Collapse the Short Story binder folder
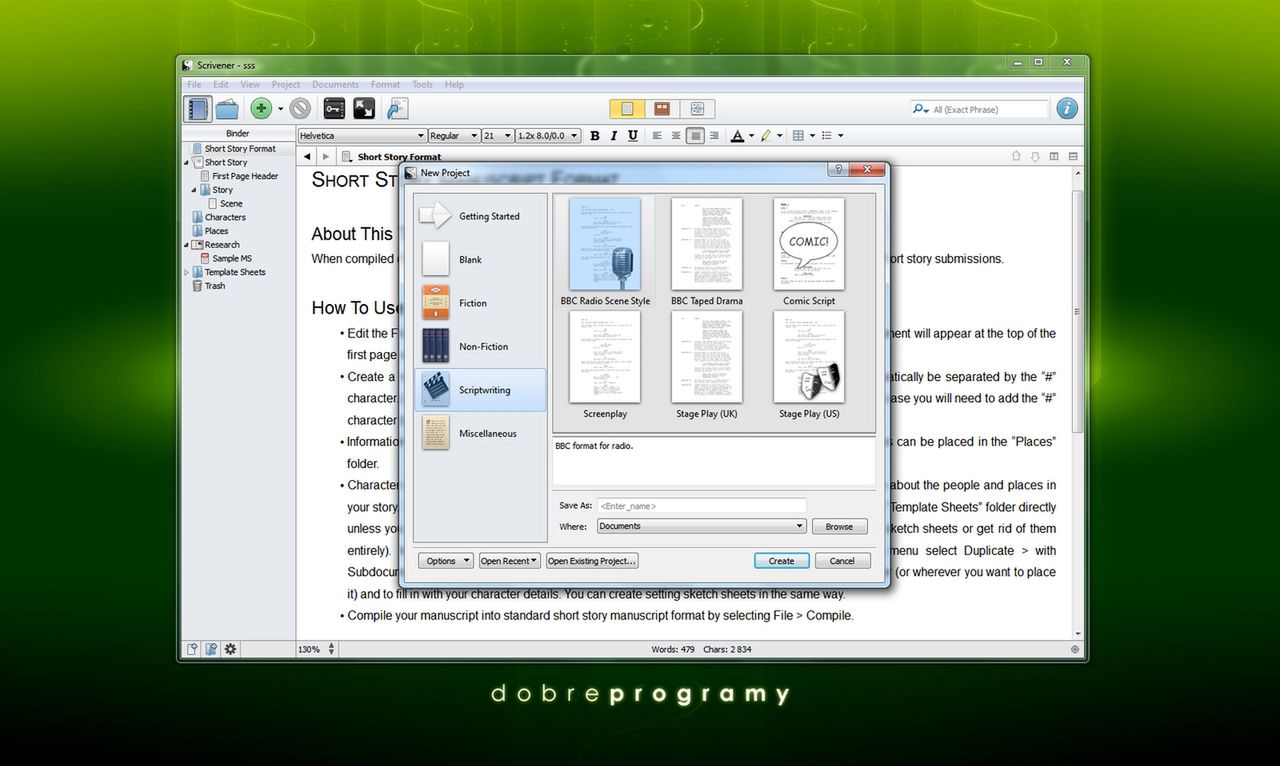 pyautogui.click(x=186, y=162)
